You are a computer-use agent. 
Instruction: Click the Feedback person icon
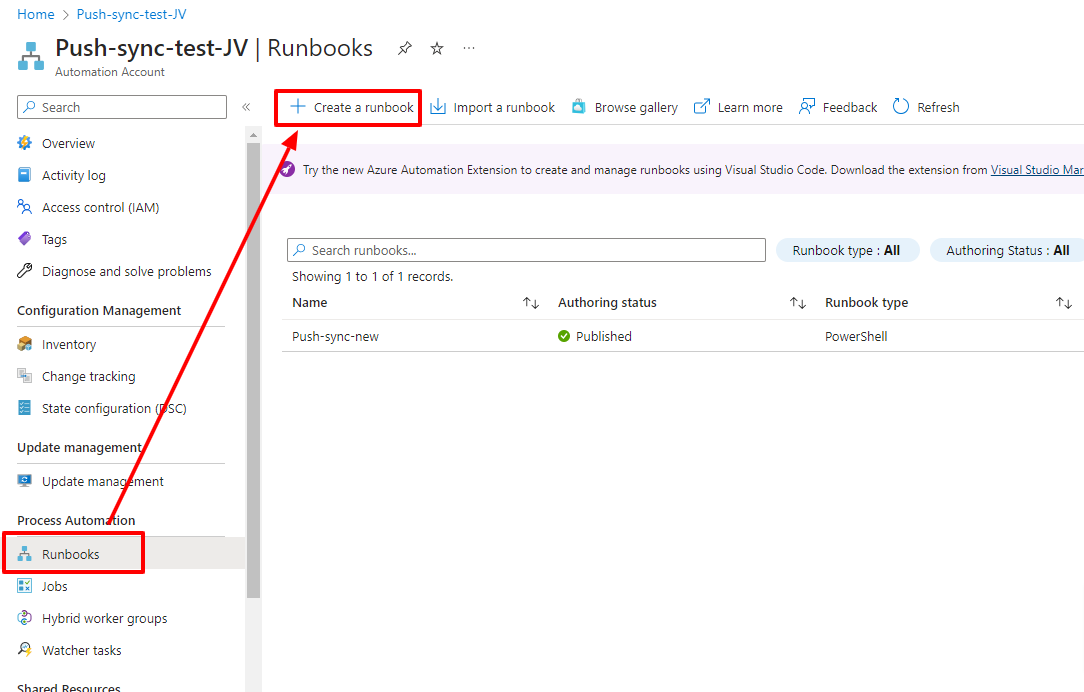point(807,106)
